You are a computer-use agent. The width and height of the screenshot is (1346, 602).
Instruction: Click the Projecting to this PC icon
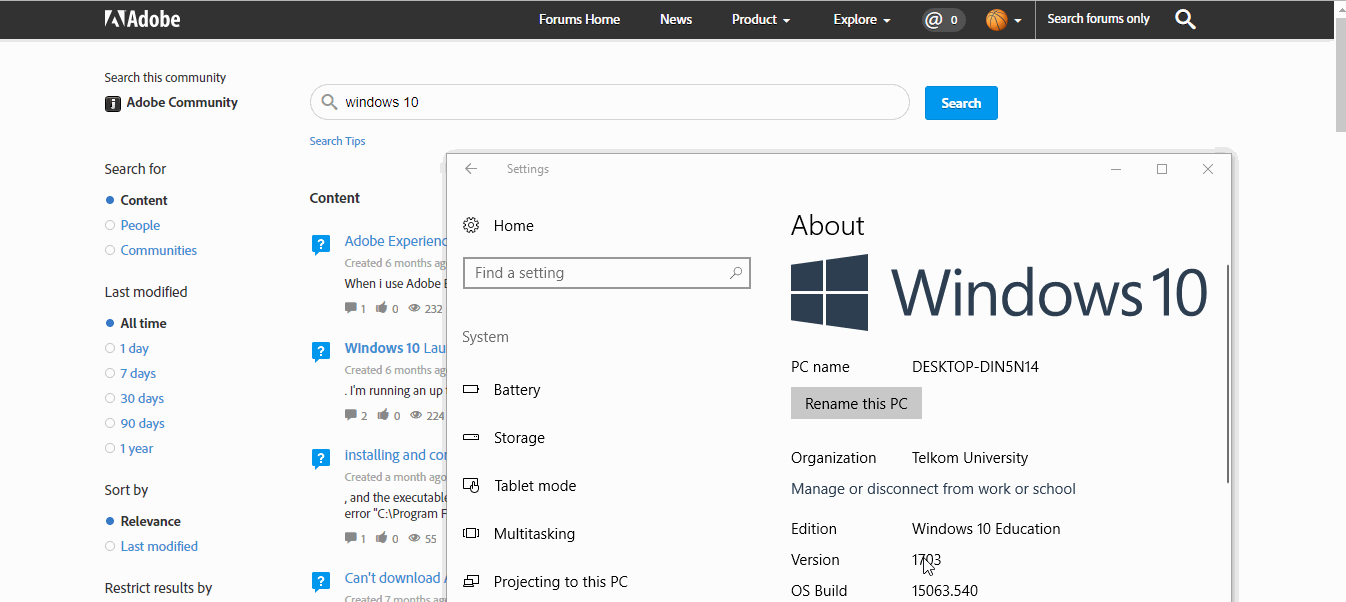471,582
